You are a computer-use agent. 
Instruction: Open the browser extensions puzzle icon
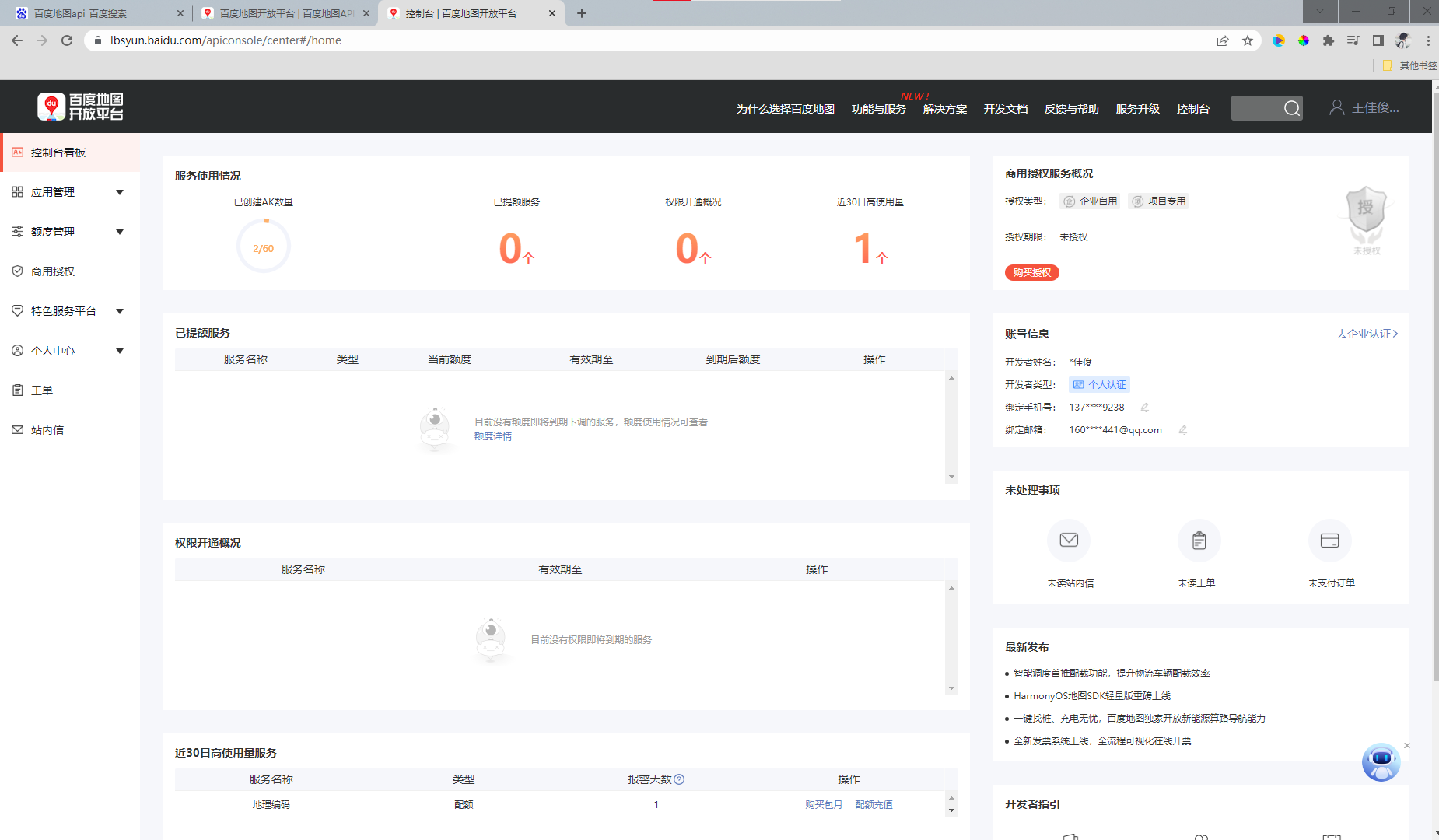tap(1329, 40)
